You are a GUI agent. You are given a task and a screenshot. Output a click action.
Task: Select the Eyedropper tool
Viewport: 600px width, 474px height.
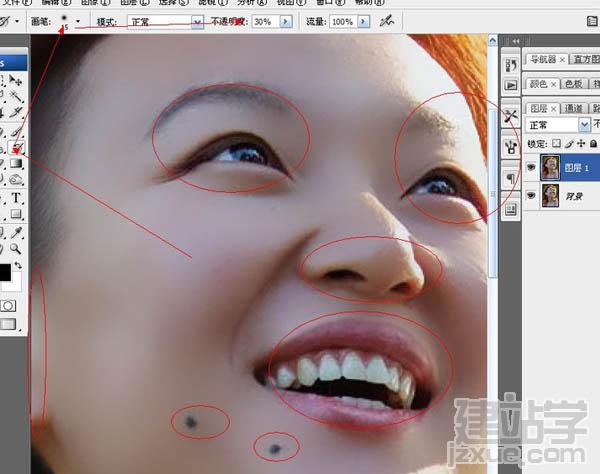16,232
